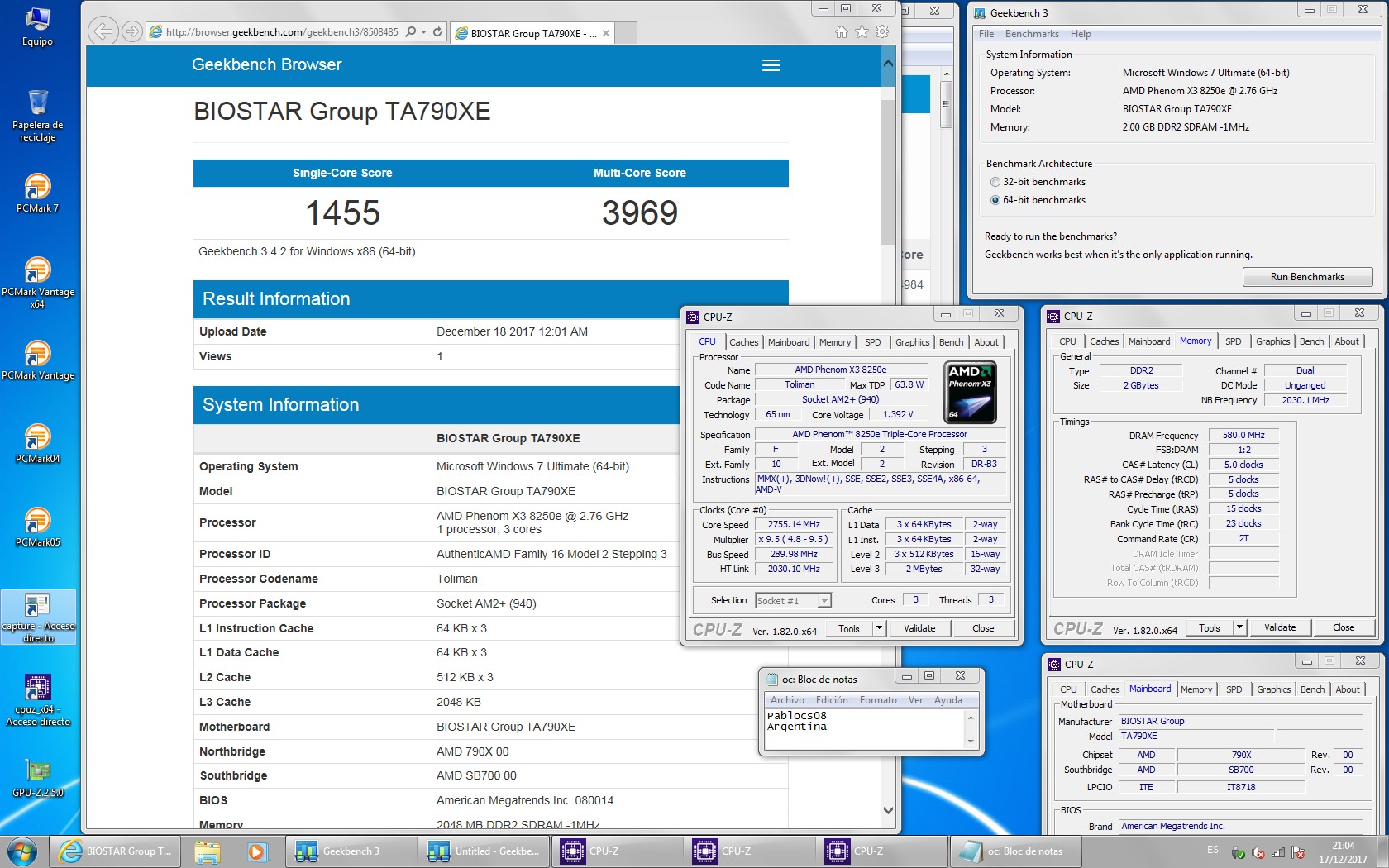Viewport: 1389px width, 868px height.
Task: Open Windows Media Player taskbar icon
Action: [256, 851]
